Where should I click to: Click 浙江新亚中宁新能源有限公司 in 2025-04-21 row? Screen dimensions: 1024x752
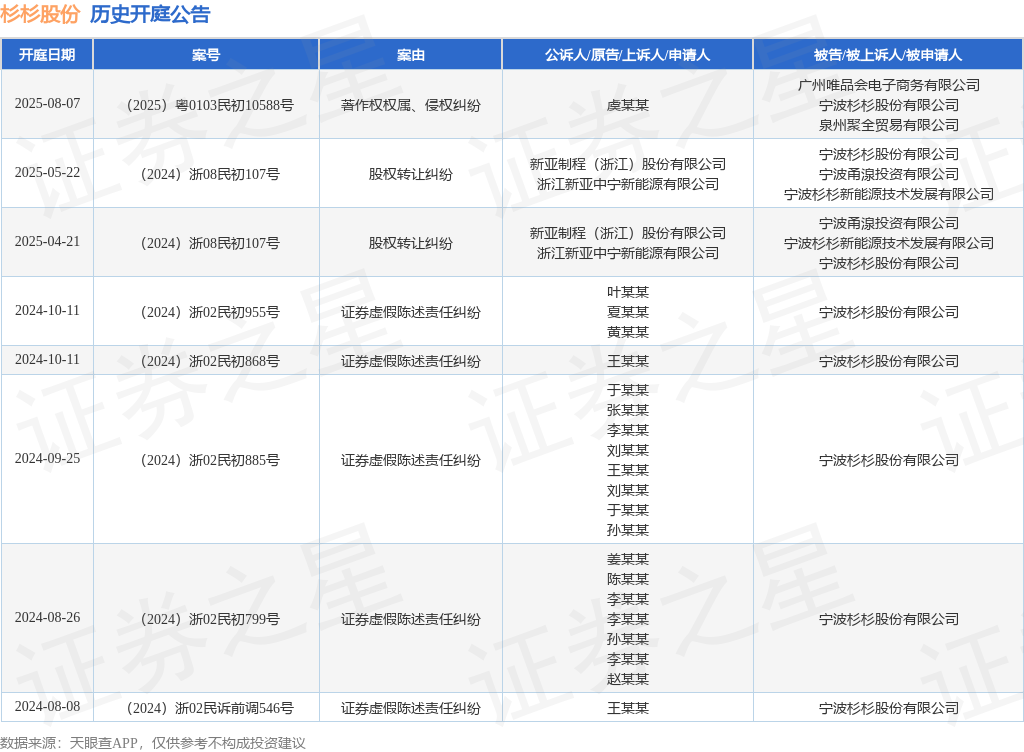628,253
